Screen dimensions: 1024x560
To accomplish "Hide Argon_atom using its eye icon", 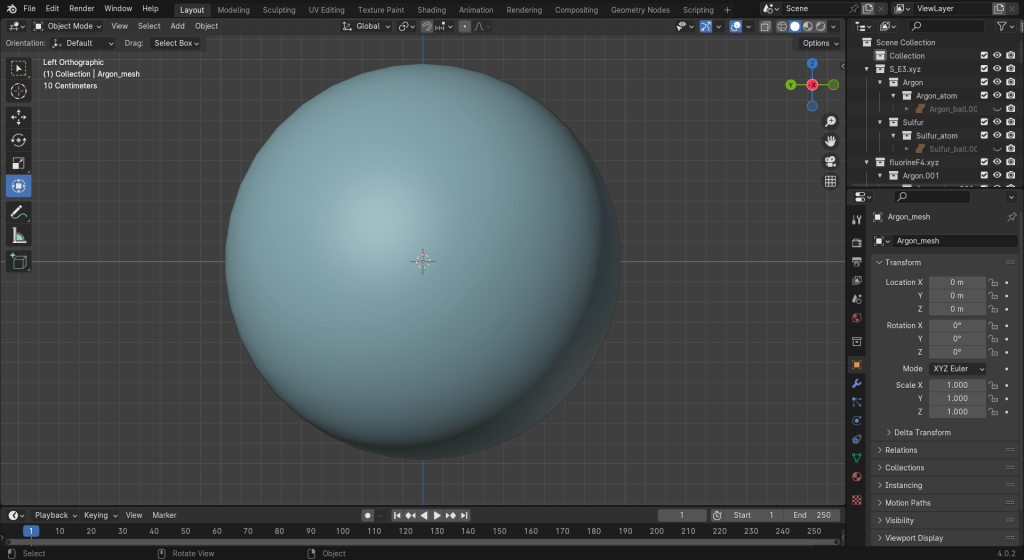I will coord(997,96).
